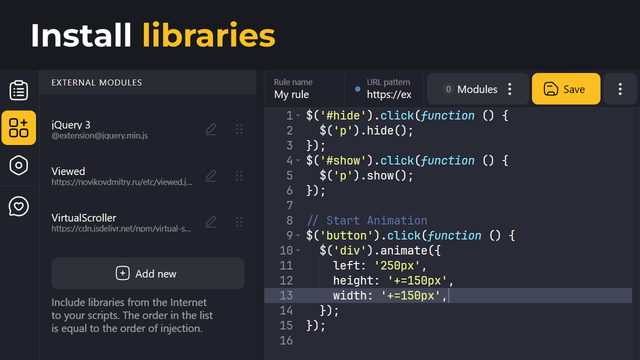The width and height of the screenshot is (640, 360).
Task: Click the $('p').hide(); code line
Action: [366, 131]
